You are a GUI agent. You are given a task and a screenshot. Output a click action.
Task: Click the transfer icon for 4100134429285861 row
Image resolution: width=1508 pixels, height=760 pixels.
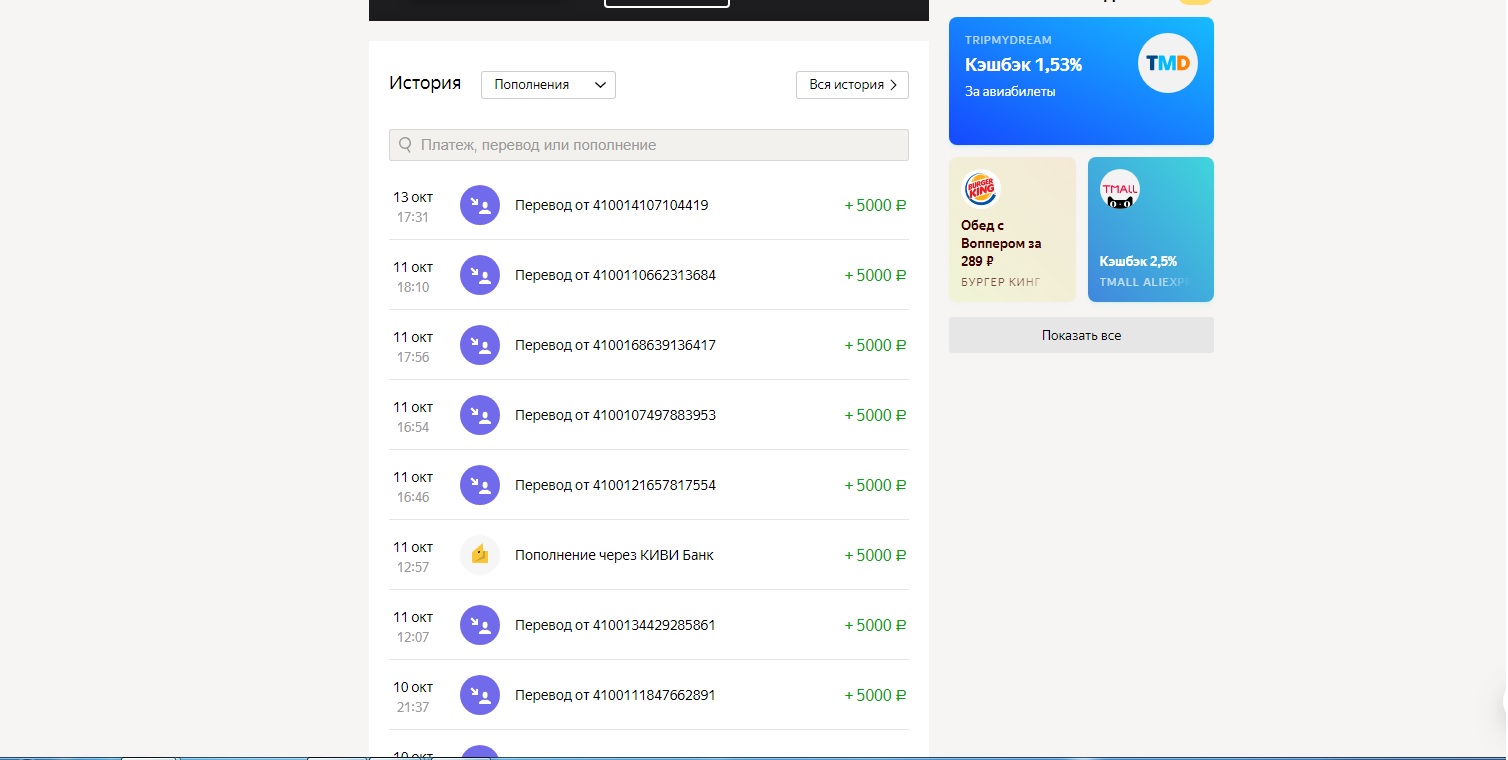(480, 625)
